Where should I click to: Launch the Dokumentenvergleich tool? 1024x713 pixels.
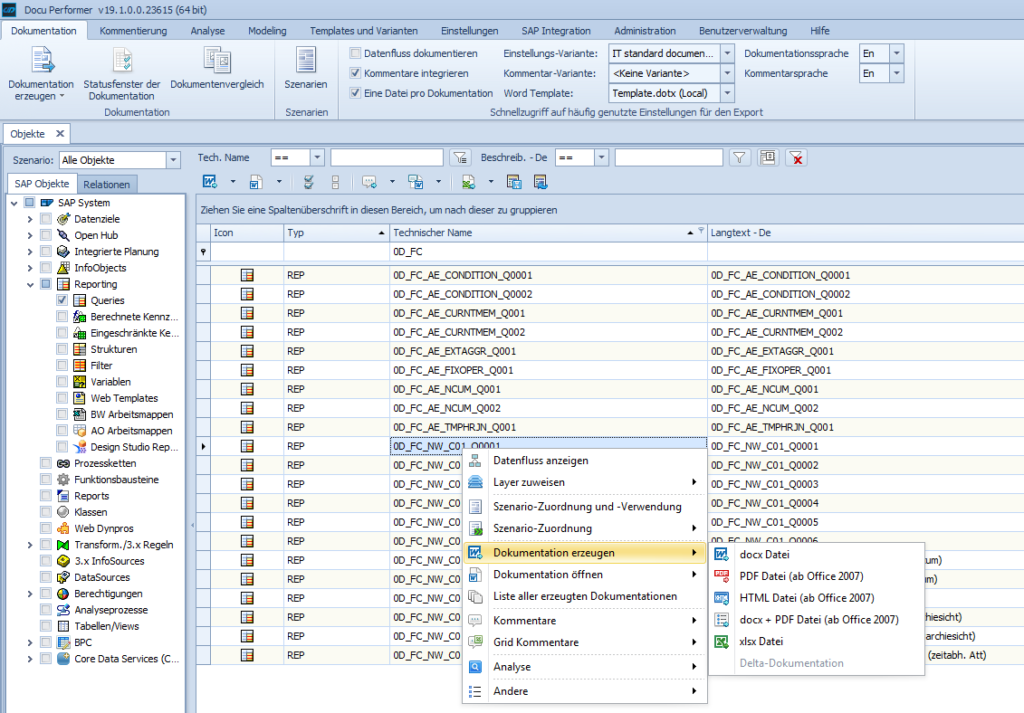click(x=217, y=62)
